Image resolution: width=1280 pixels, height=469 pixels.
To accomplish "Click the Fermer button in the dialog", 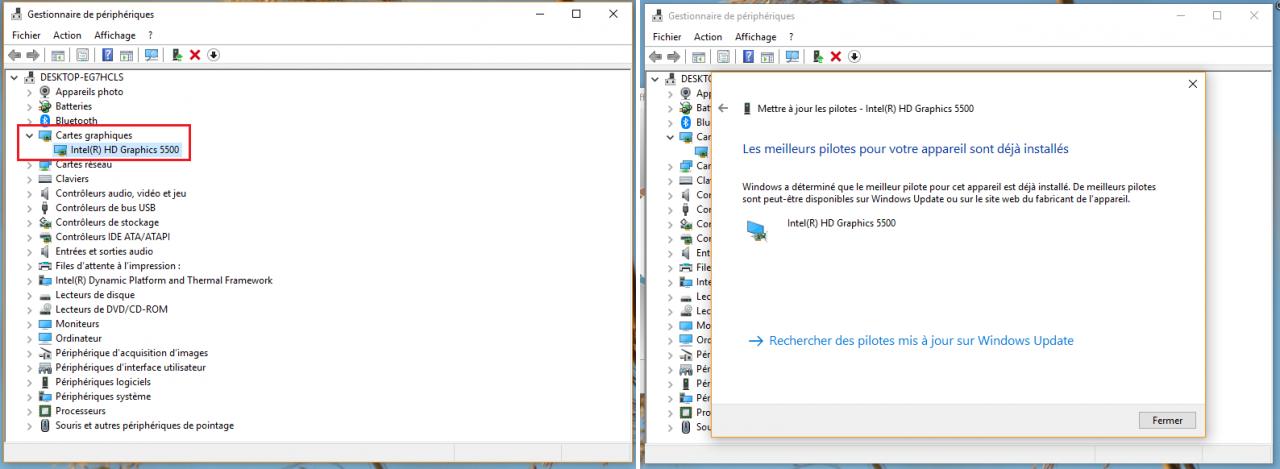I will tap(1167, 421).
